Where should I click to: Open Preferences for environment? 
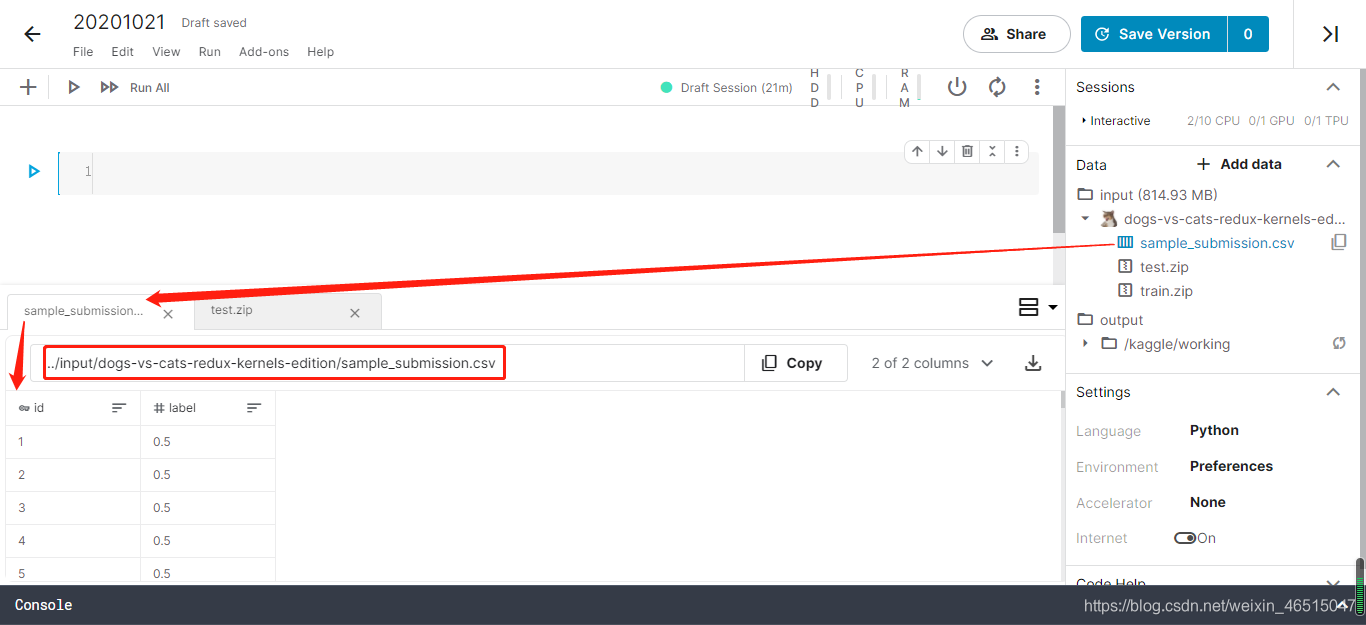point(1231,466)
